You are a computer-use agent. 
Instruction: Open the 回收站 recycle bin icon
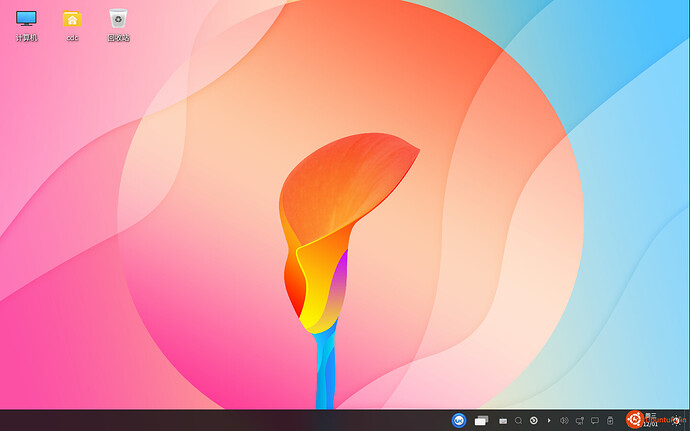[x=118, y=19]
